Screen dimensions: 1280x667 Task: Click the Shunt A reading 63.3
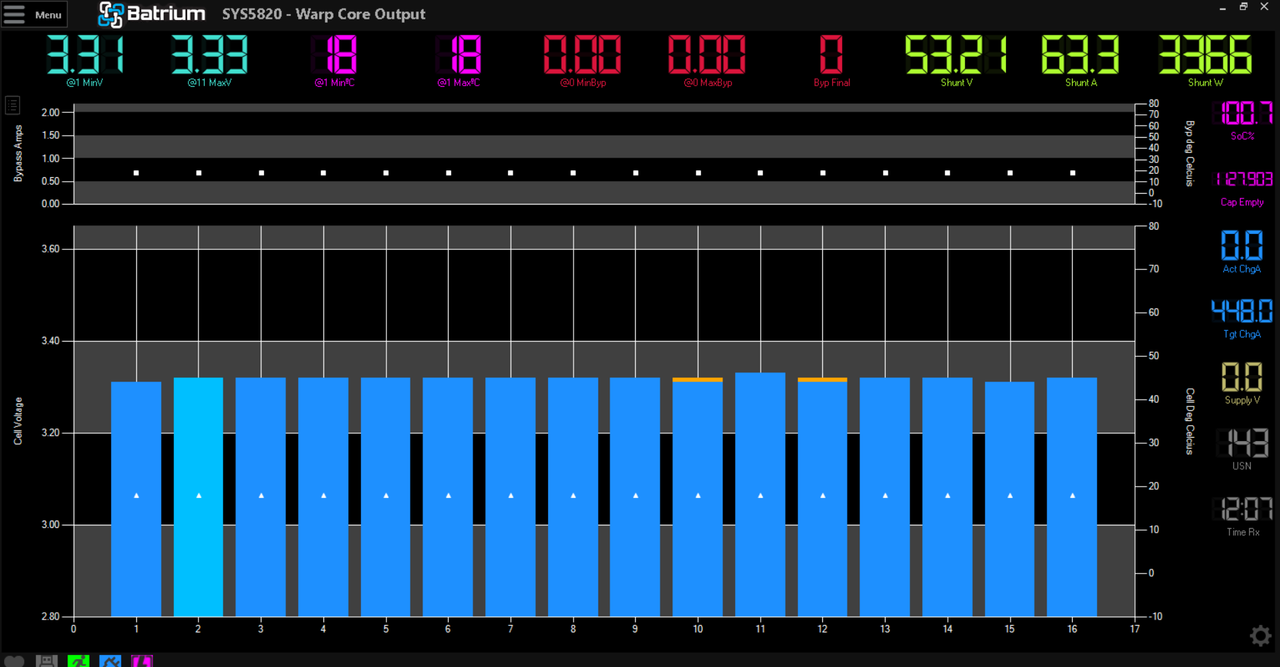1080,55
